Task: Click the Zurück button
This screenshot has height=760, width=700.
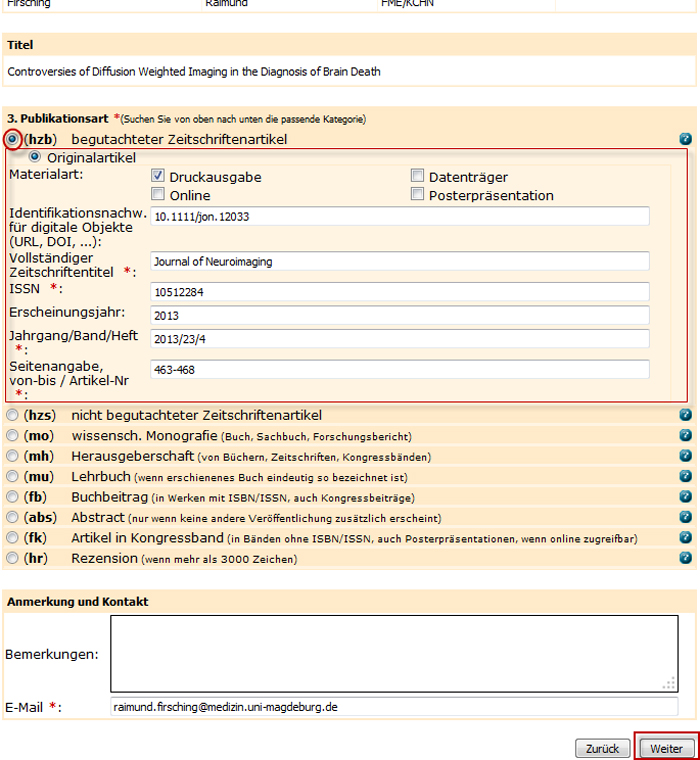Action: coord(603,748)
